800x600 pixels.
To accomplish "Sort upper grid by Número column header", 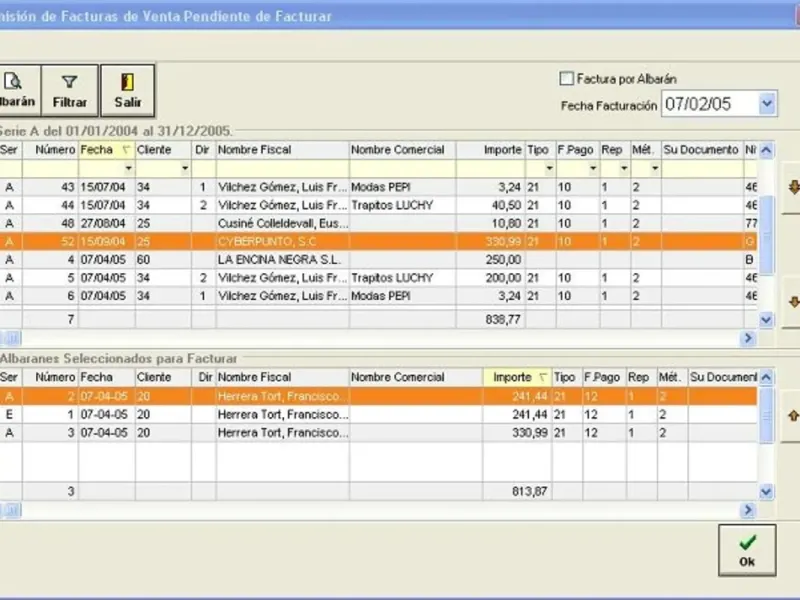I will click(x=50, y=150).
